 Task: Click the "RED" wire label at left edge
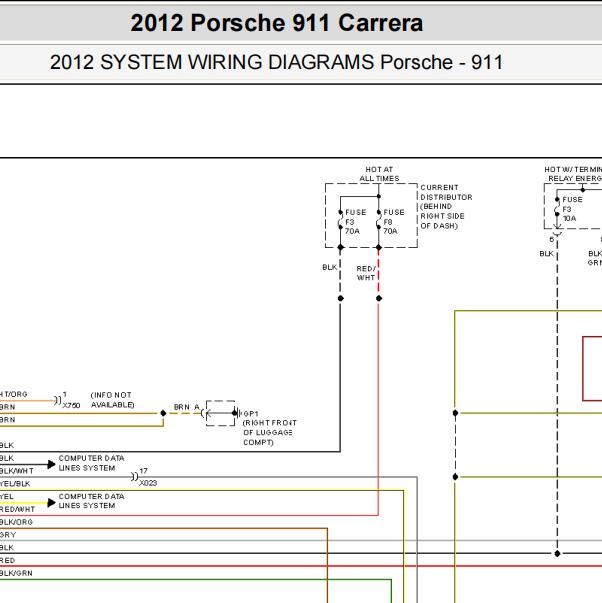click(x=7, y=560)
